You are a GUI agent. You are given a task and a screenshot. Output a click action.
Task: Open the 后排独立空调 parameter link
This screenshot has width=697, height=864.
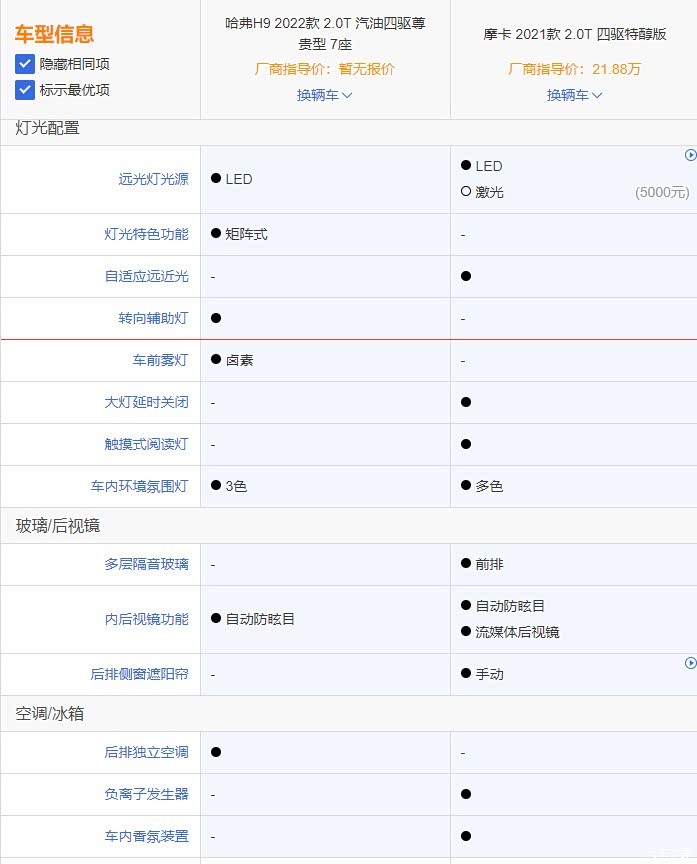click(x=147, y=752)
